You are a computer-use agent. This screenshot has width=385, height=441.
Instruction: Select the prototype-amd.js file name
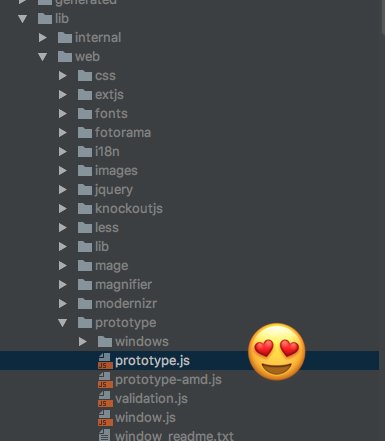click(x=168, y=380)
